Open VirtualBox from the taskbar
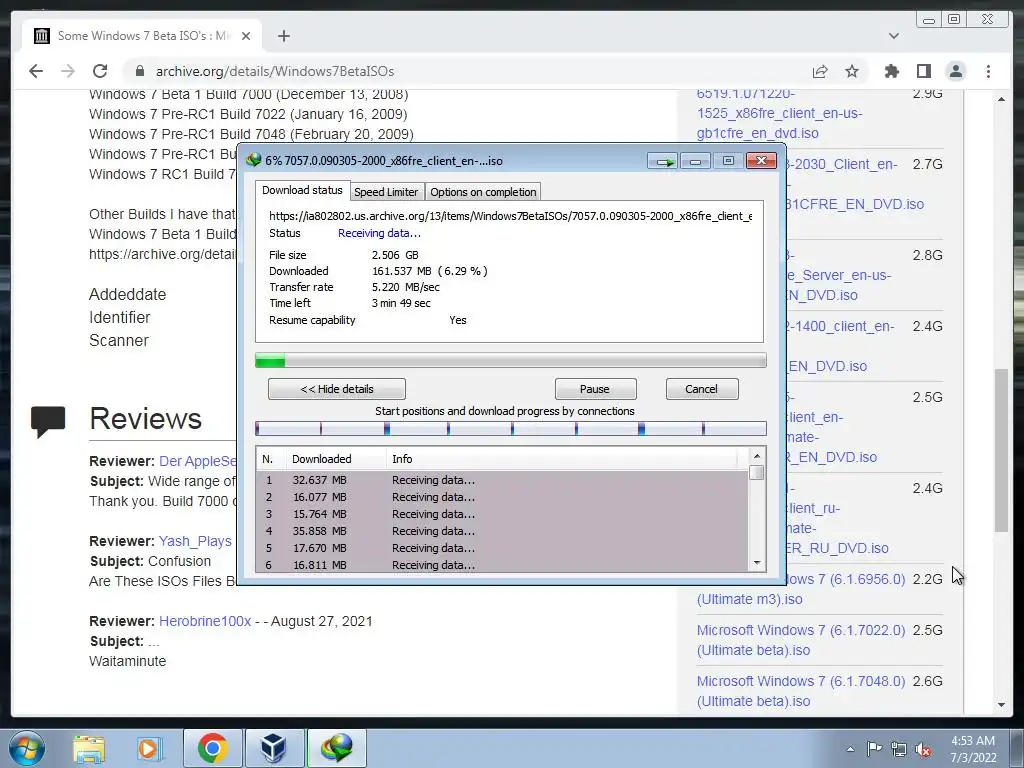 [273, 748]
